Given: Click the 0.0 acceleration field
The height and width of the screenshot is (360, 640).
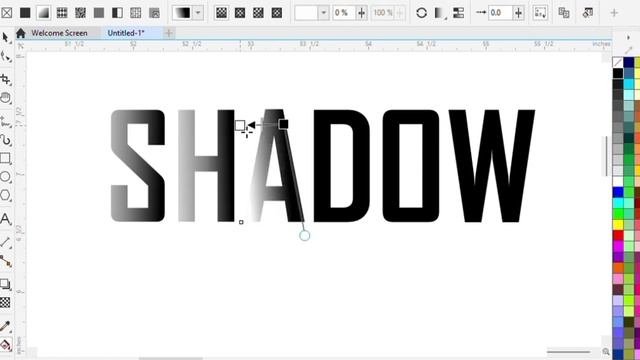Looking at the screenshot, I should (500, 13).
